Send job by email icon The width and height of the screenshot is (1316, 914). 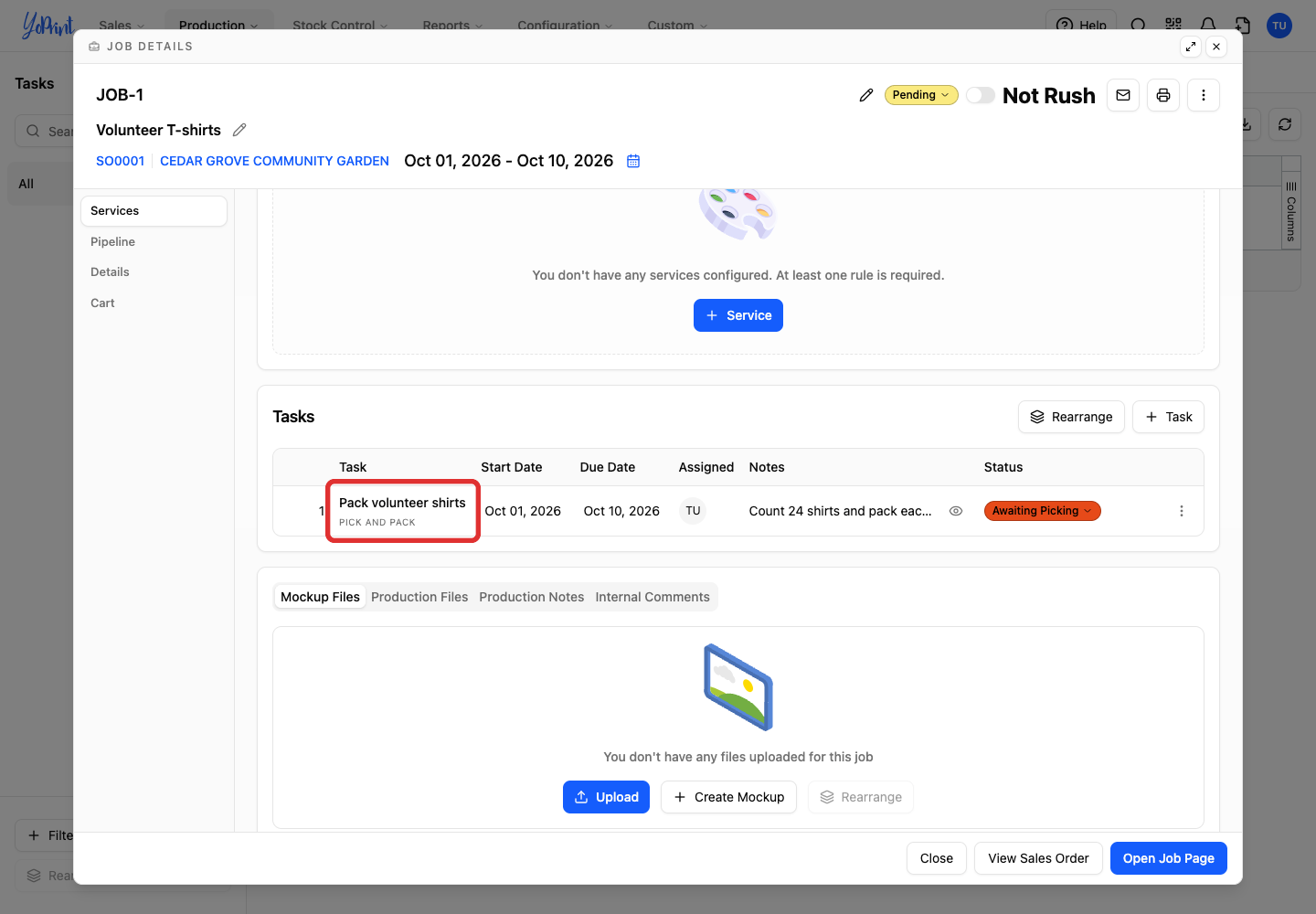click(x=1123, y=95)
